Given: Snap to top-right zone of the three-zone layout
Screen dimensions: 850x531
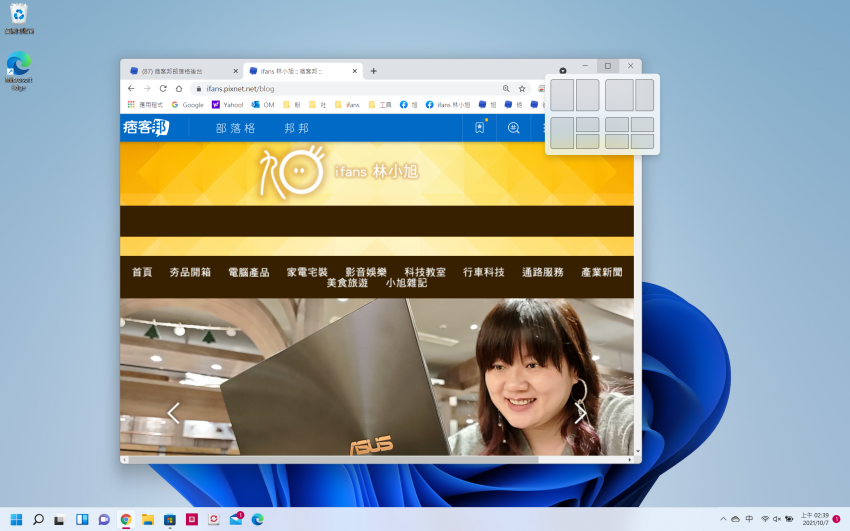Looking at the screenshot, I should pyautogui.click(x=587, y=125).
